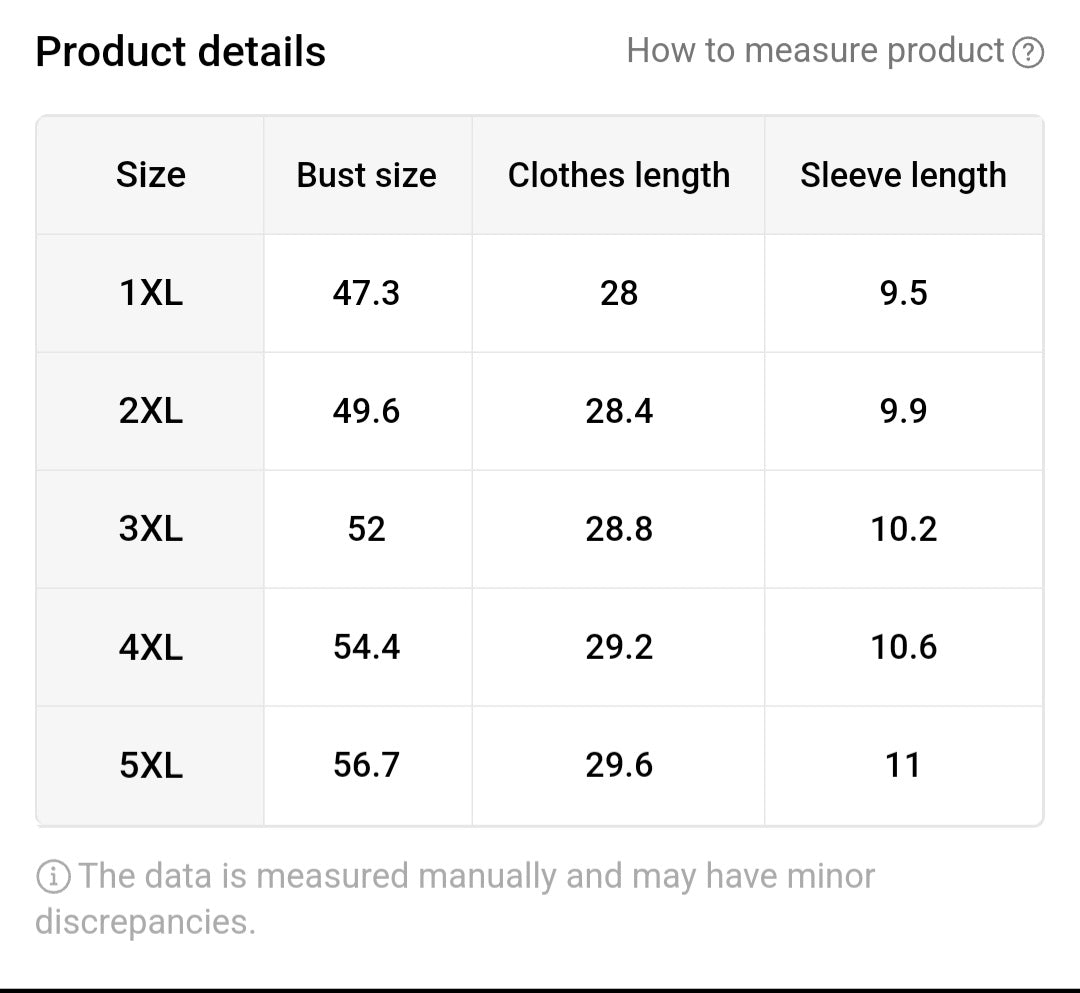Click the black bar at screen bottom
The image size is (1080, 993).
[x=540, y=988]
